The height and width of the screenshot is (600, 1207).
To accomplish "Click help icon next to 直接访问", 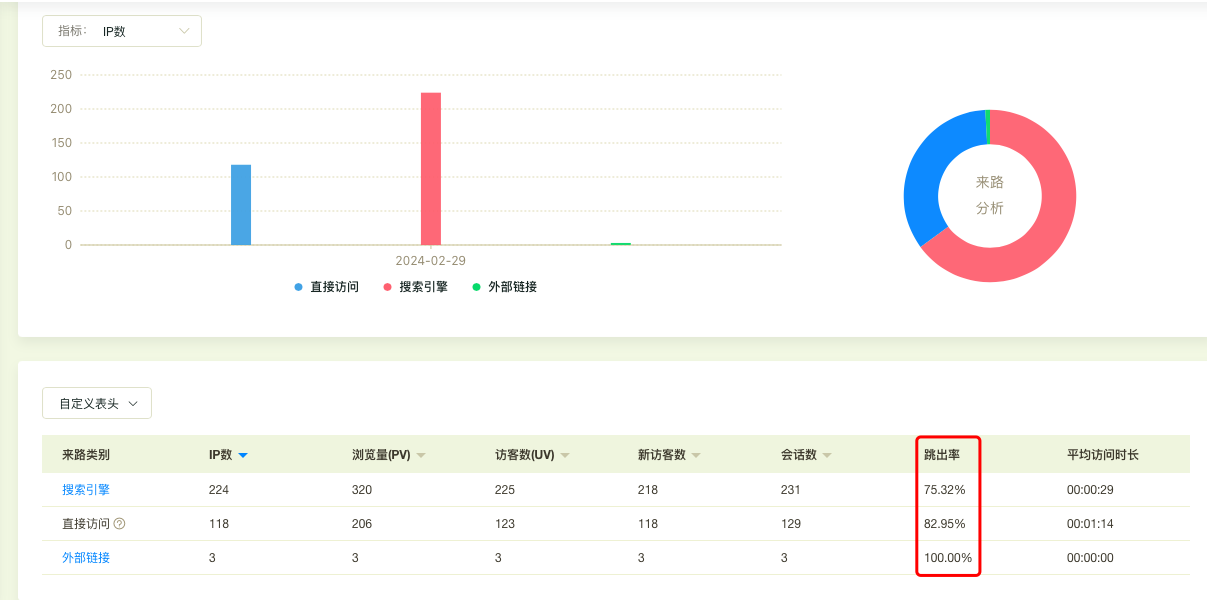I will (x=120, y=524).
